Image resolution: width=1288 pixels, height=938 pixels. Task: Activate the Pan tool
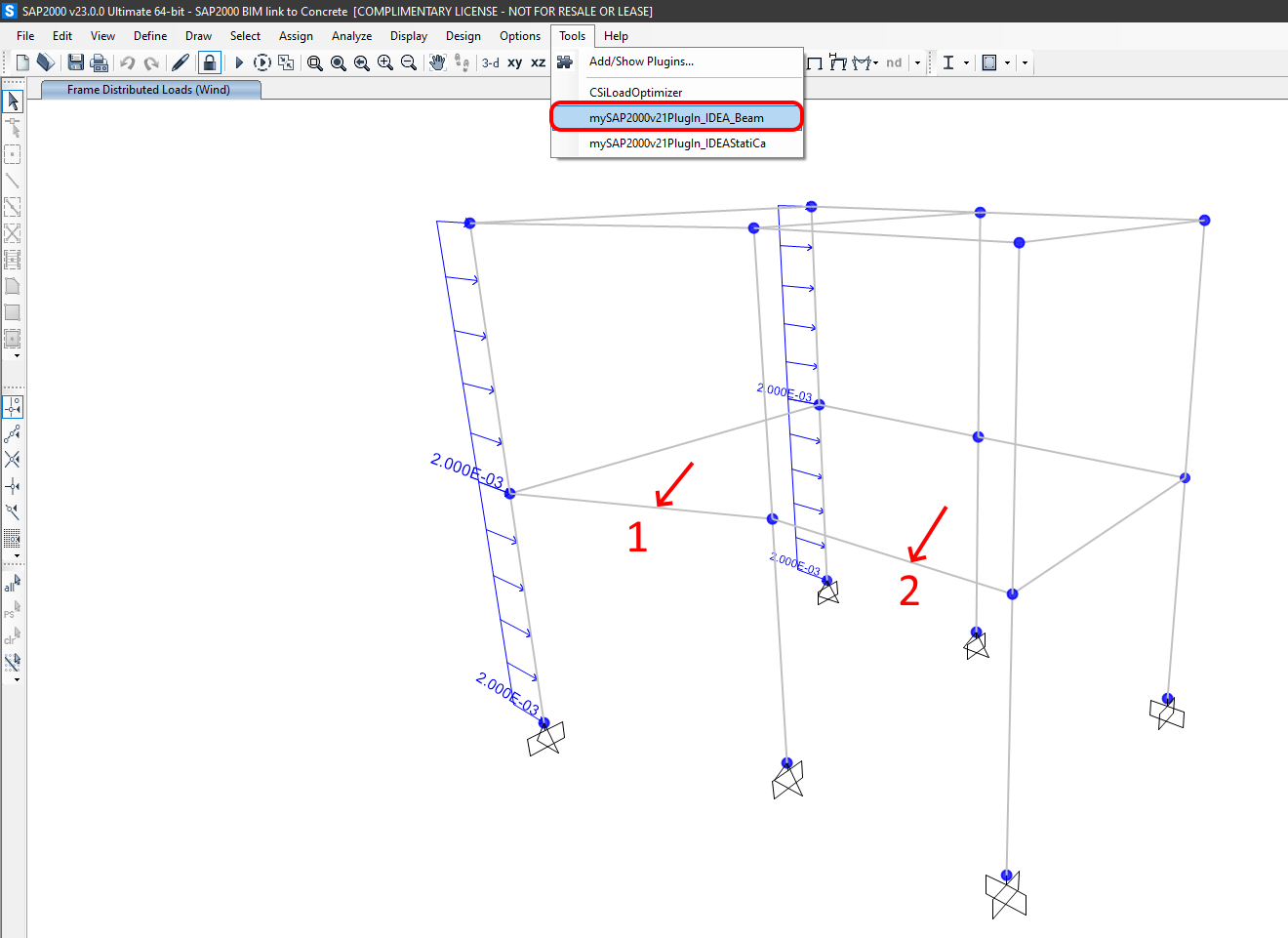[x=436, y=62]
